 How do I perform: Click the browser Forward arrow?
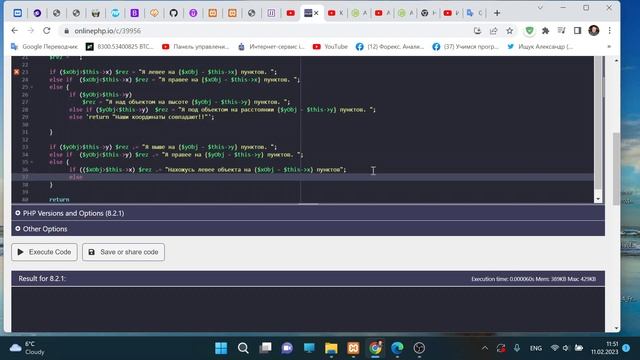pyautogui.click(x=31, y=31)
